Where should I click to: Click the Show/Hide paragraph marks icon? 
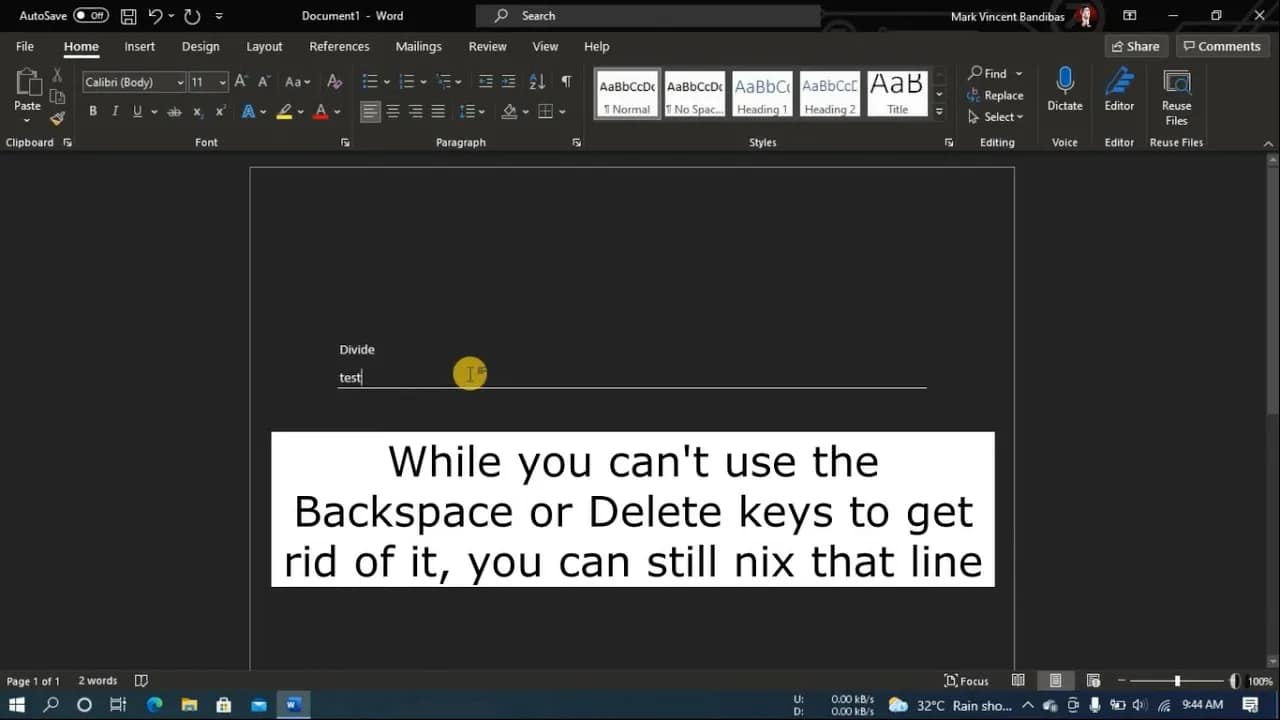(566, 82)
